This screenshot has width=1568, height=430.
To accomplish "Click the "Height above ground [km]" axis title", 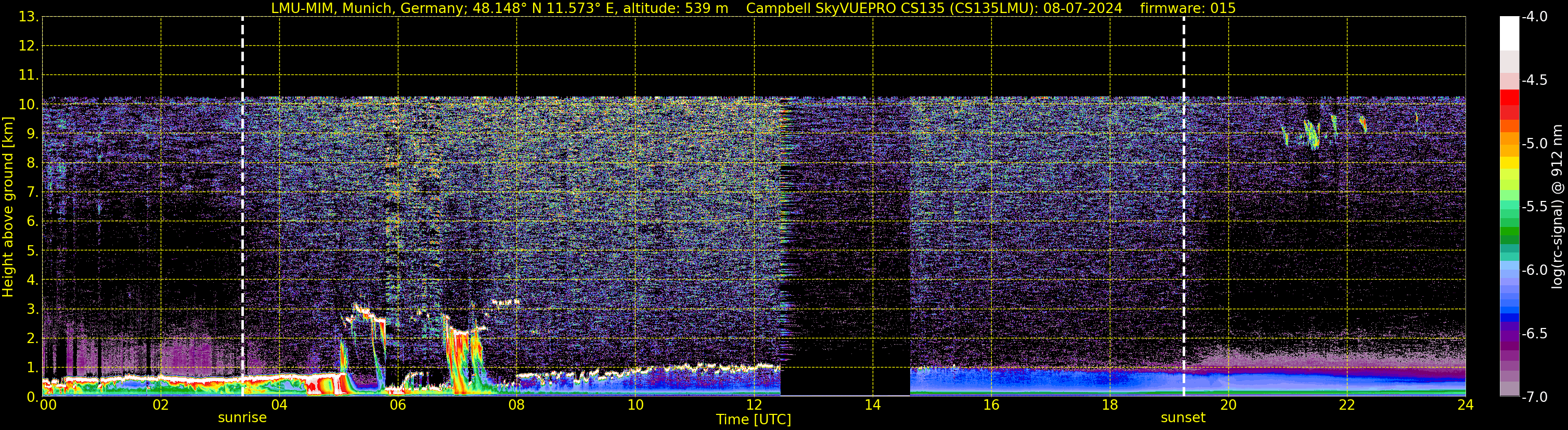I will coord(8,207).
